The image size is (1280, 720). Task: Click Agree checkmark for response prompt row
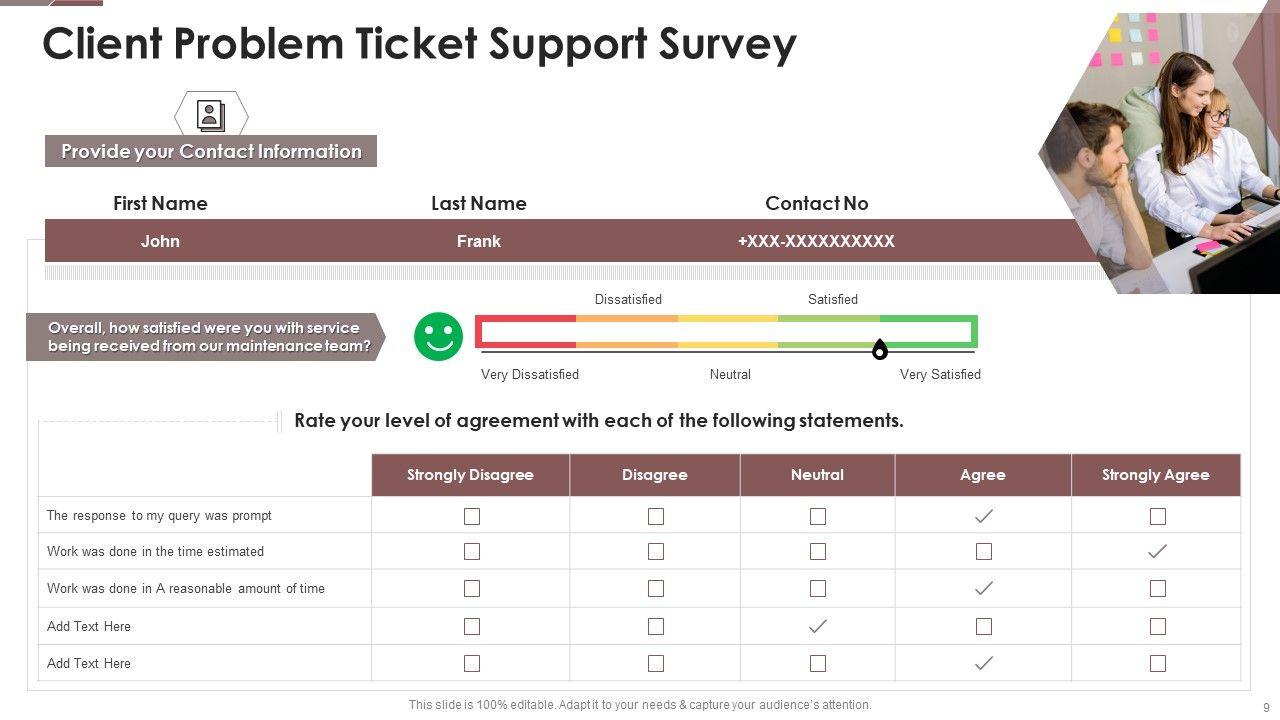[984, 516]
